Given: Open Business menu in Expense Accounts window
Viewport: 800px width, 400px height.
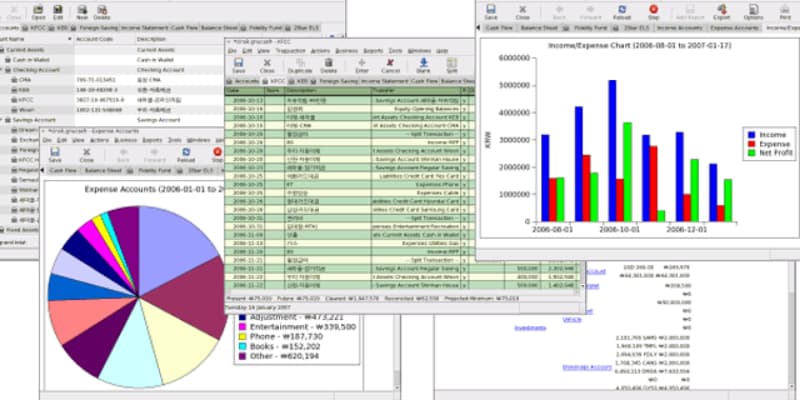Looking at the screenshot, I should [x=126, y=140].
